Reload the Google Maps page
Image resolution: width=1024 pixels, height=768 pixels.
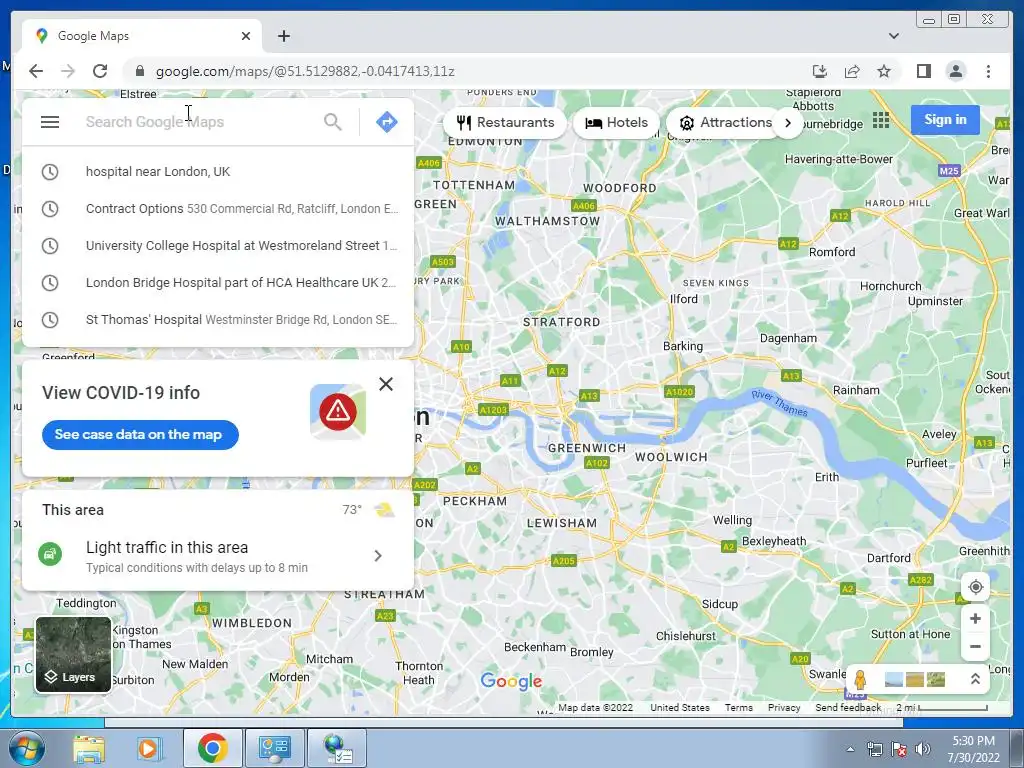(x=100, y=71)
